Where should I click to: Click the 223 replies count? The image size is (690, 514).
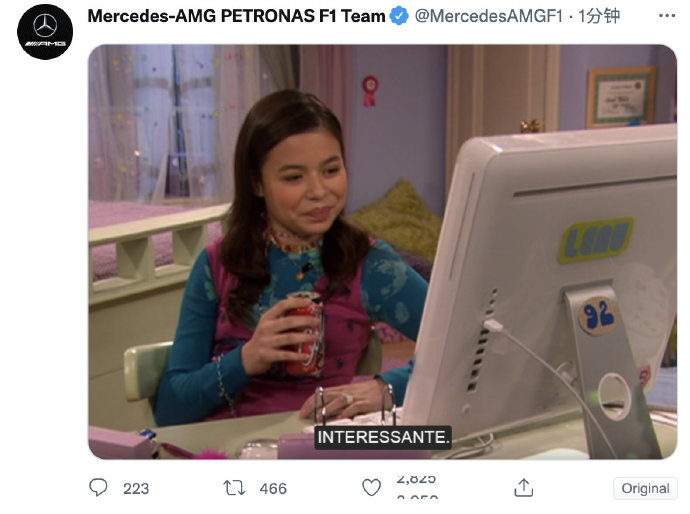tap(136, 488)
